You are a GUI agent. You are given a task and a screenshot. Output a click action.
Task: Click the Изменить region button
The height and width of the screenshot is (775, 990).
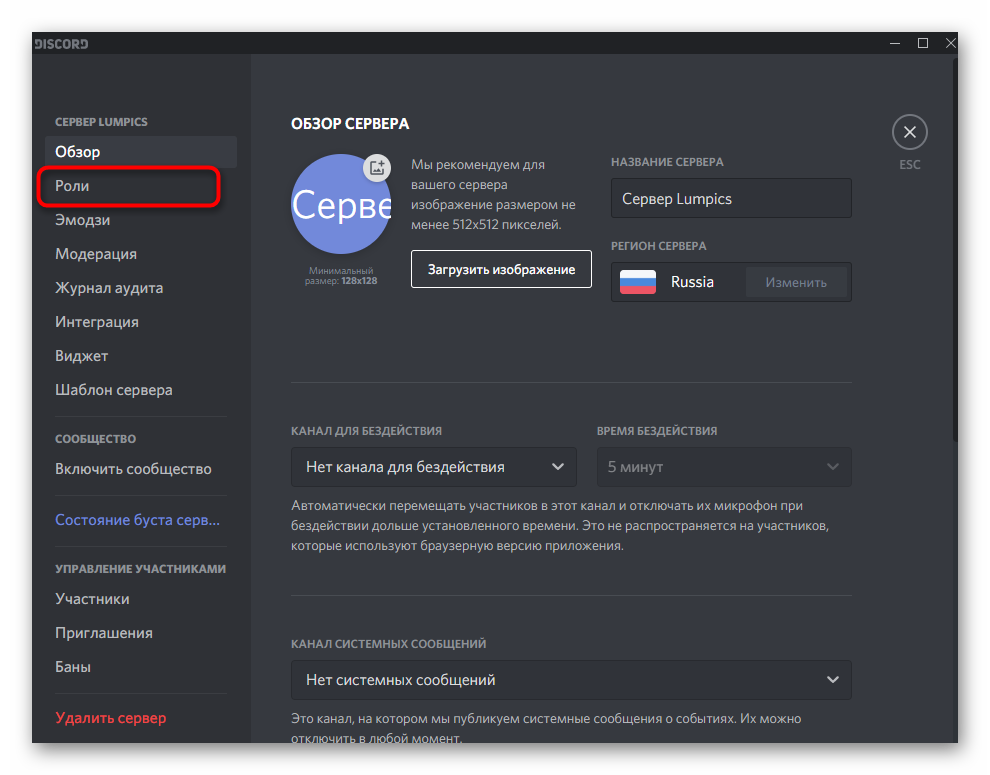pos(796,282)
